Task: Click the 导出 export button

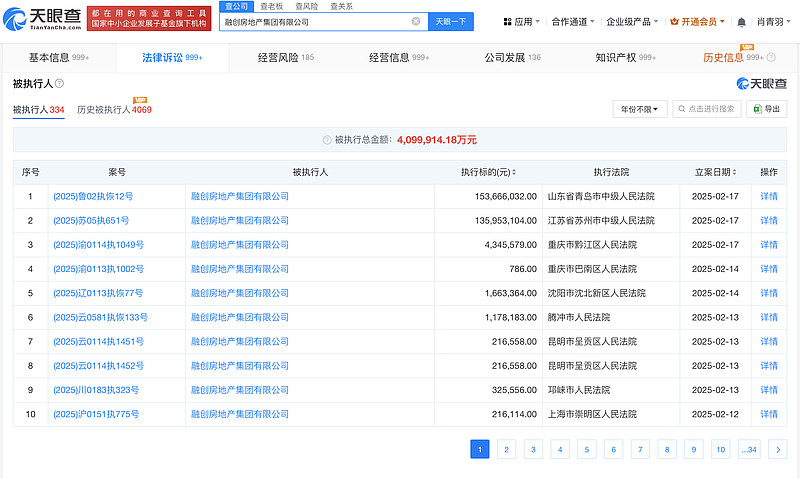Action: tap(765, 108)
